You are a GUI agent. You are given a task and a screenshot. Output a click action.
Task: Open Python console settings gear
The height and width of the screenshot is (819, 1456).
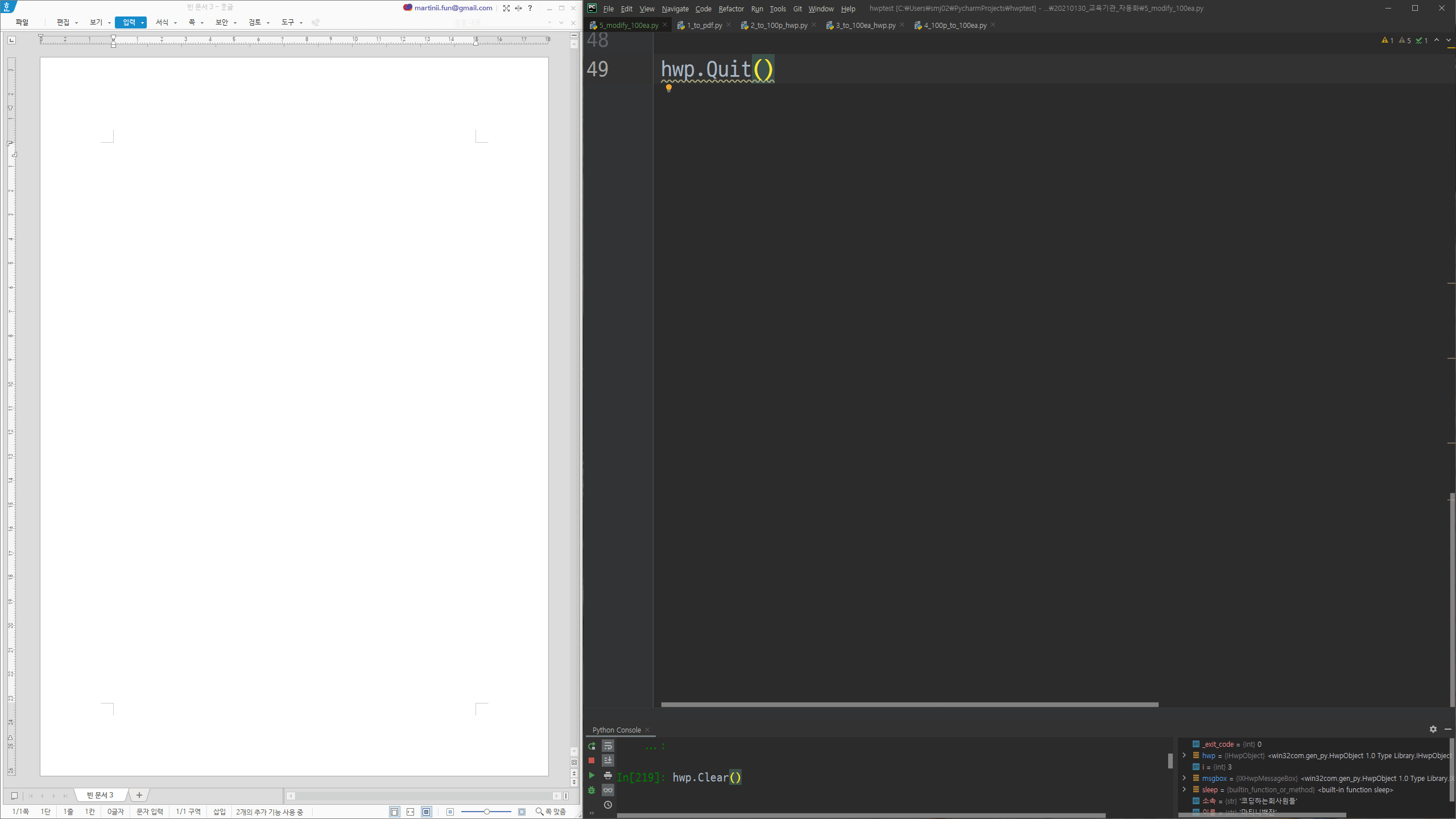pos(1433,729)
